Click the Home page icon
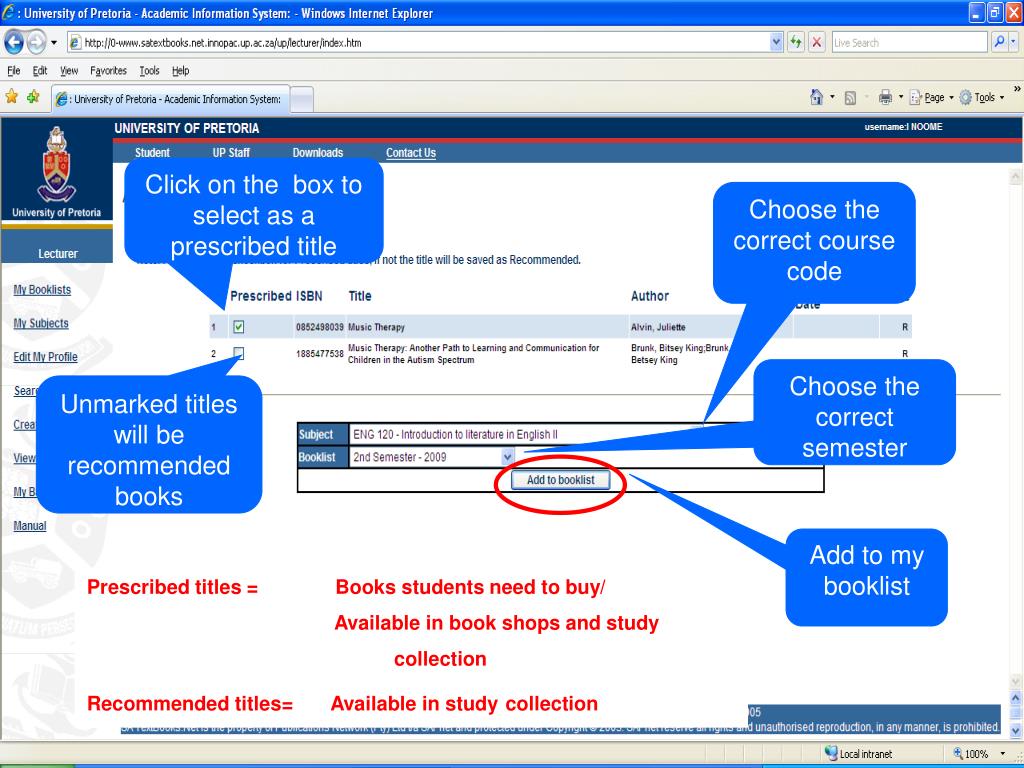The image size is (1024, 768). click(x=816, y=97)
